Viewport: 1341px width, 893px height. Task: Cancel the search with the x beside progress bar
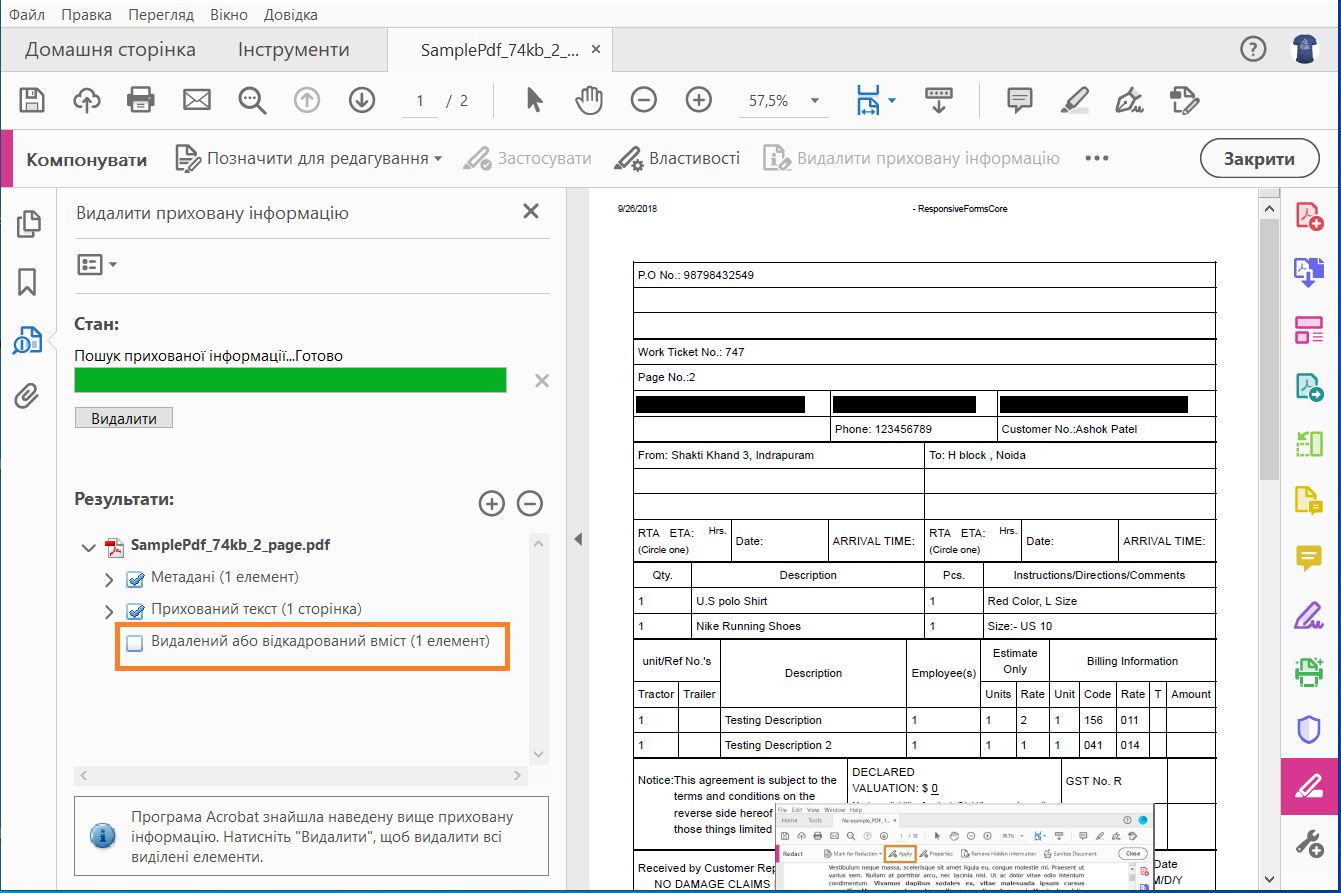542,380
